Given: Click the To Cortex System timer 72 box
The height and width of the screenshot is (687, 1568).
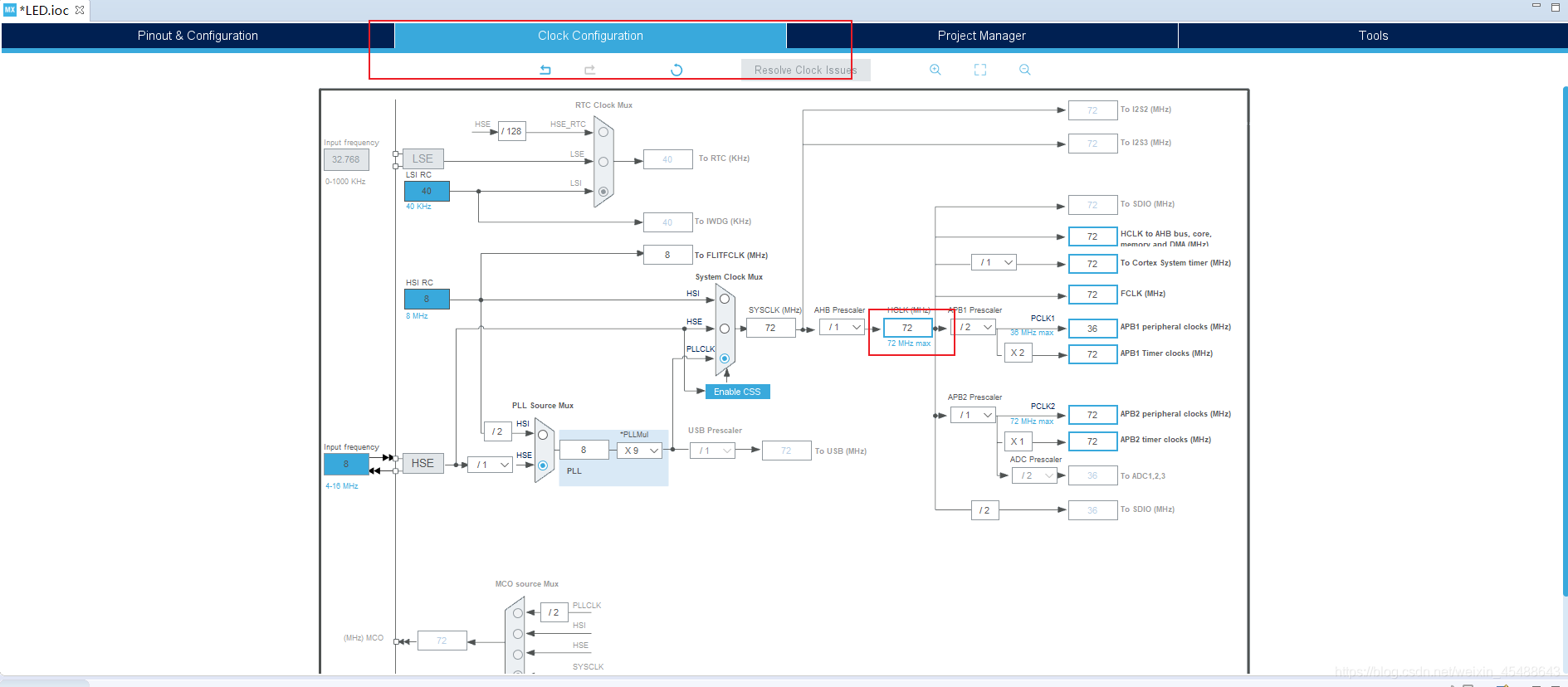Looking at the screenshot, I should pyautogui.click(x=1092, y=264).
